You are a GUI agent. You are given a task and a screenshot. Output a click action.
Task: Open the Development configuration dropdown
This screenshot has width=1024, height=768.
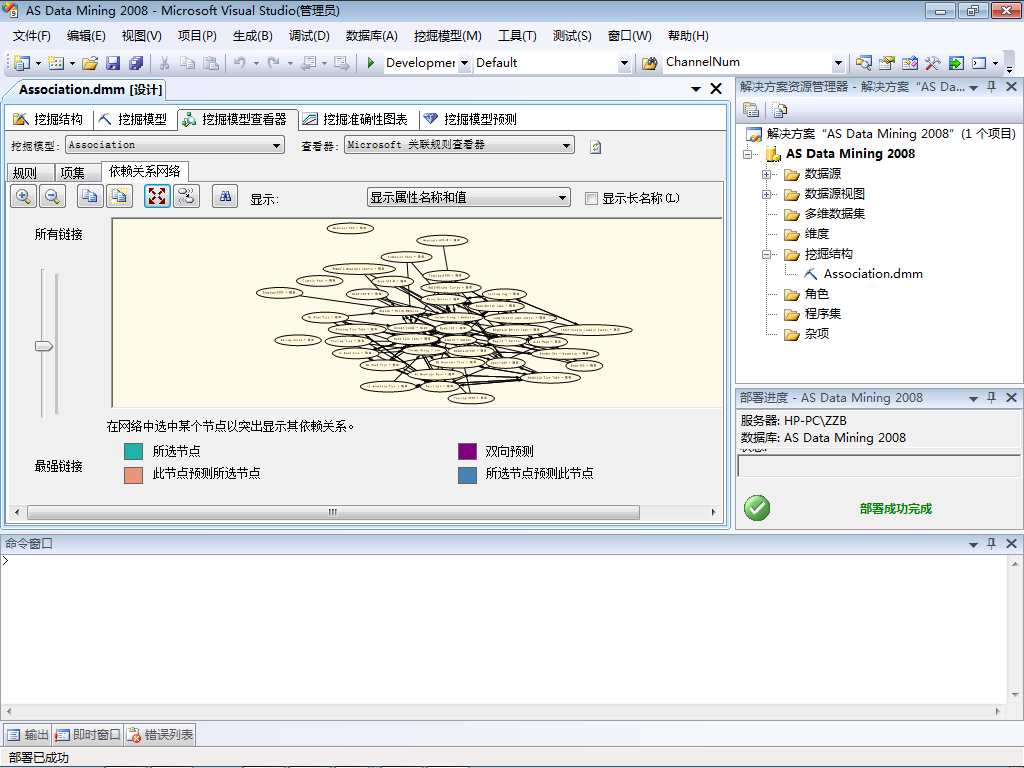[464, 63]
